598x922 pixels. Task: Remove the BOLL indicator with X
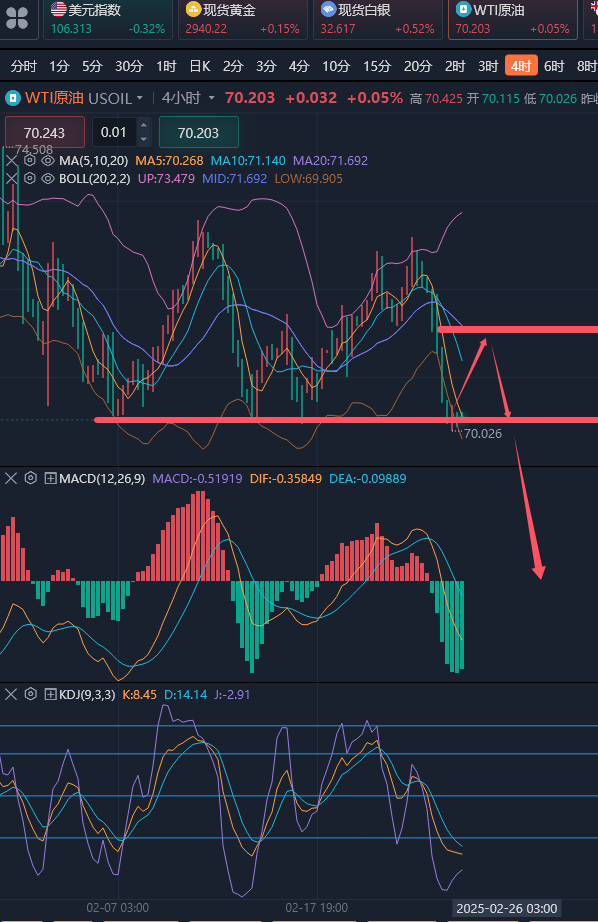click(x=11, y=178)
